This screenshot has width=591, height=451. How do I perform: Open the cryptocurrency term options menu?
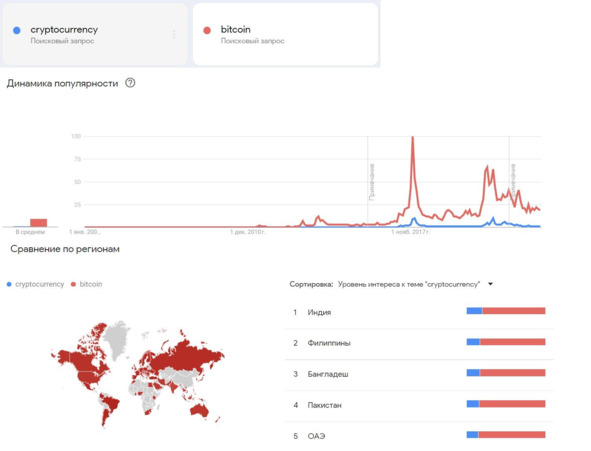tap(174, 34)
